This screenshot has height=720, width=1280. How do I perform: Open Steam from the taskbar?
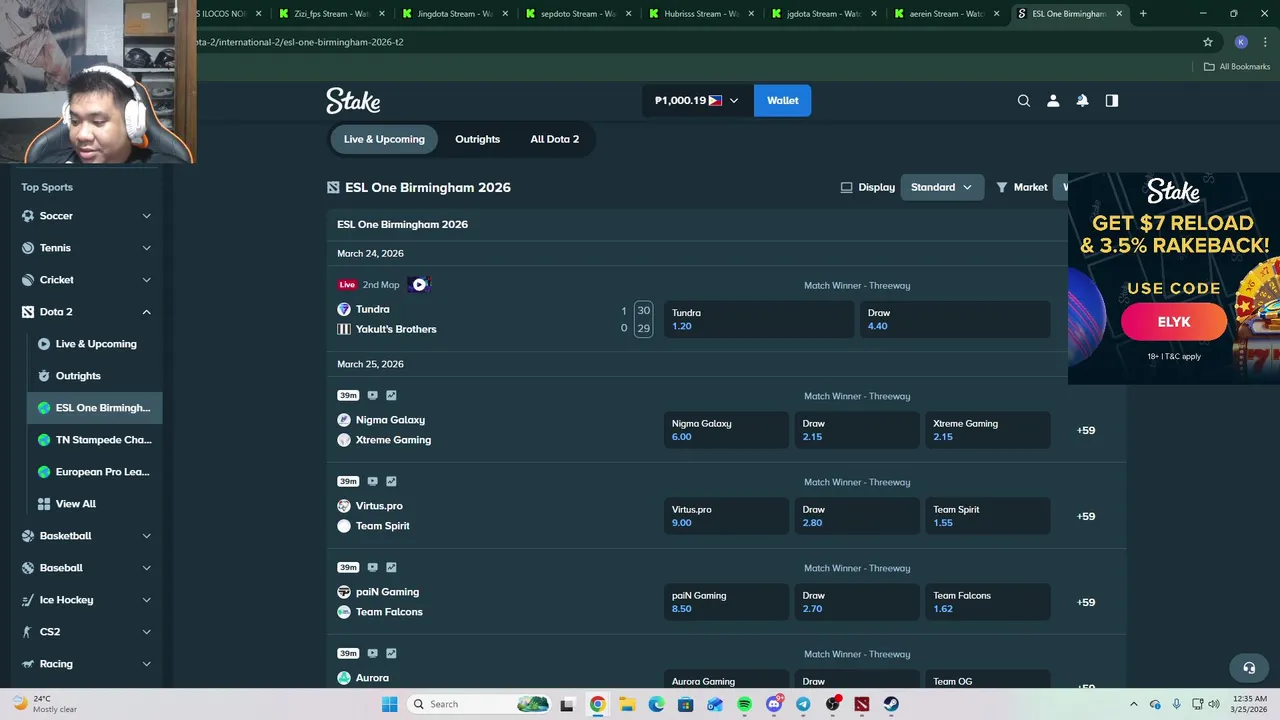(891, 704)
